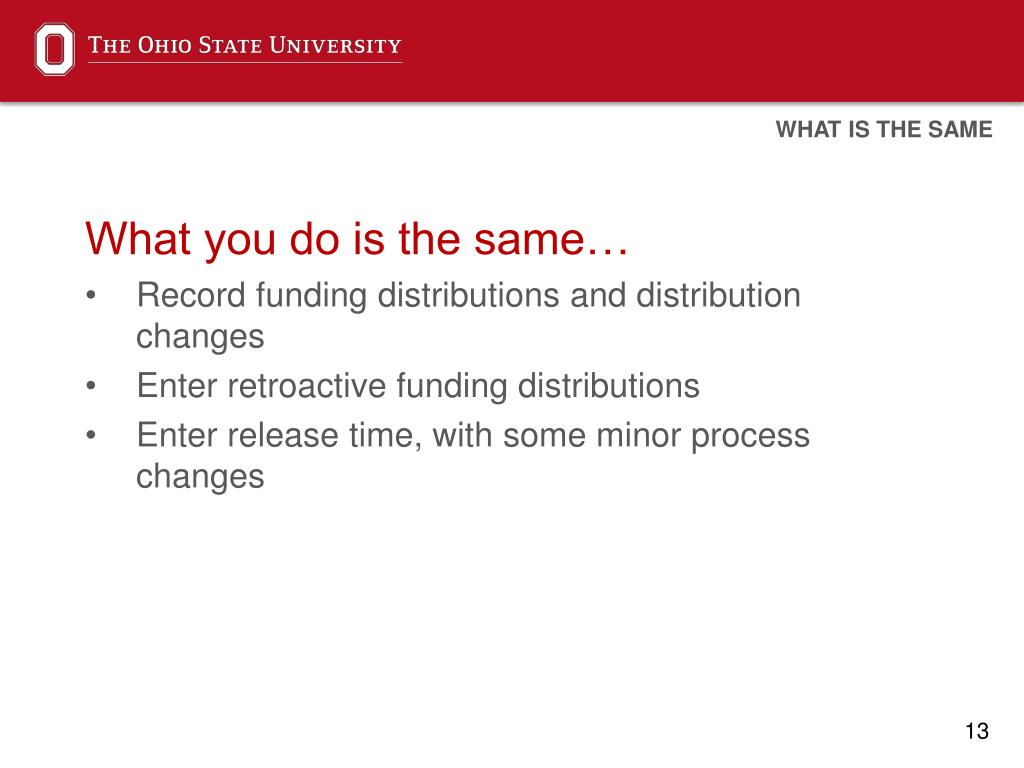Select the 'Record funding distributions' bullet text
The image size is (1024, 768).
[468, 315]
